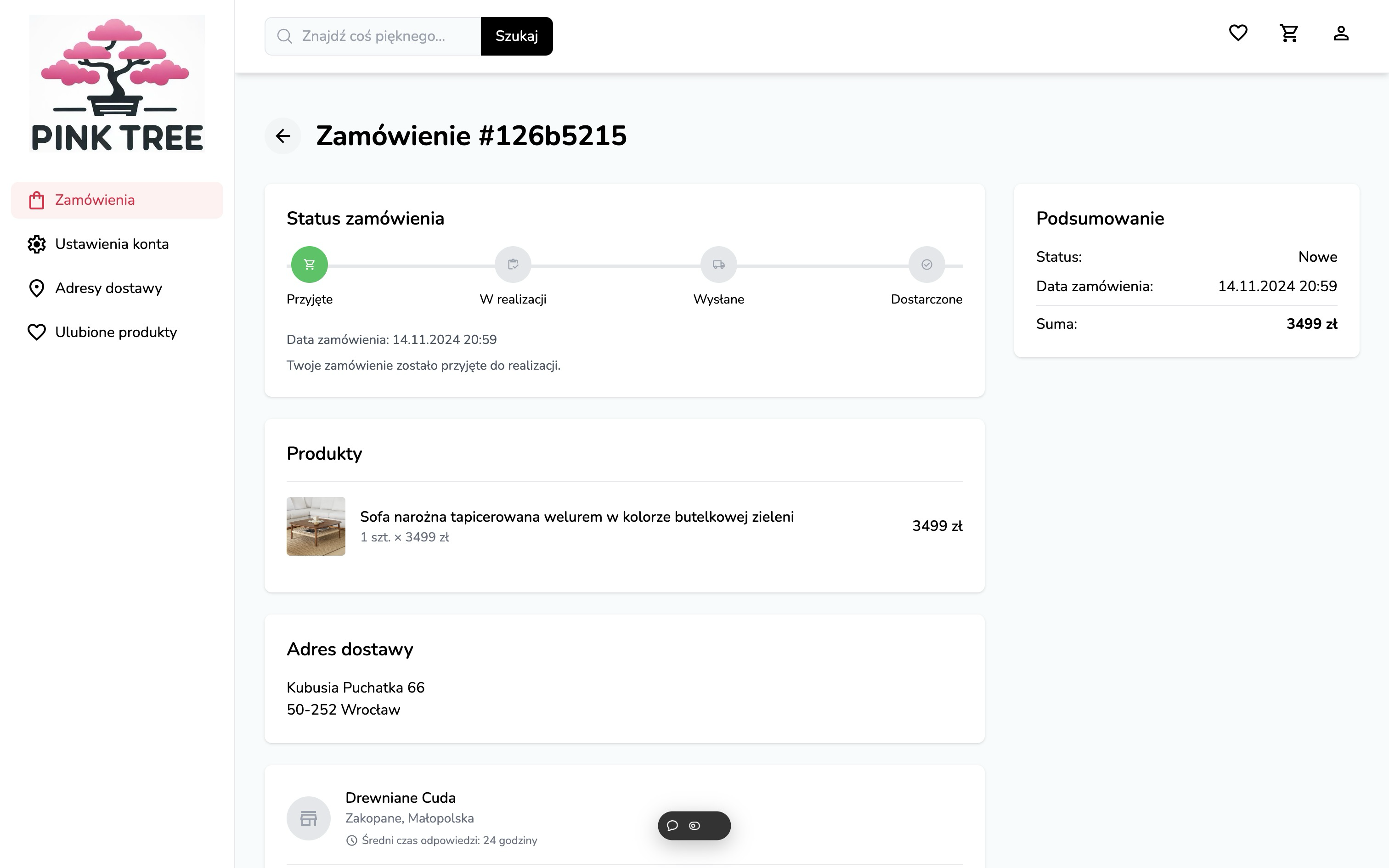Open the sofa product thumbnail
Screen dimensions: 1389x868
[316, 526]
